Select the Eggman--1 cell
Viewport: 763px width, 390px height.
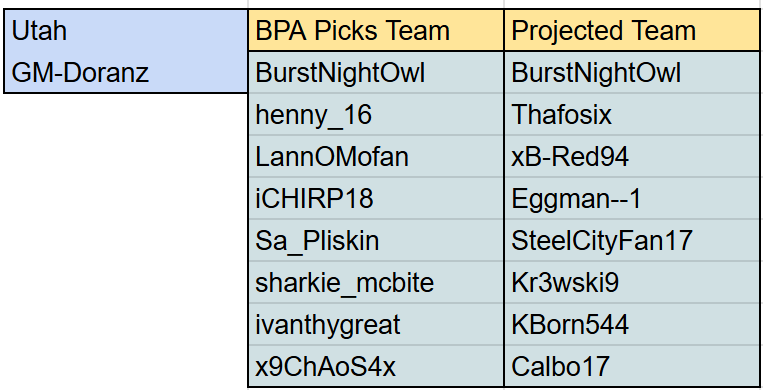[x=632, y=198]
